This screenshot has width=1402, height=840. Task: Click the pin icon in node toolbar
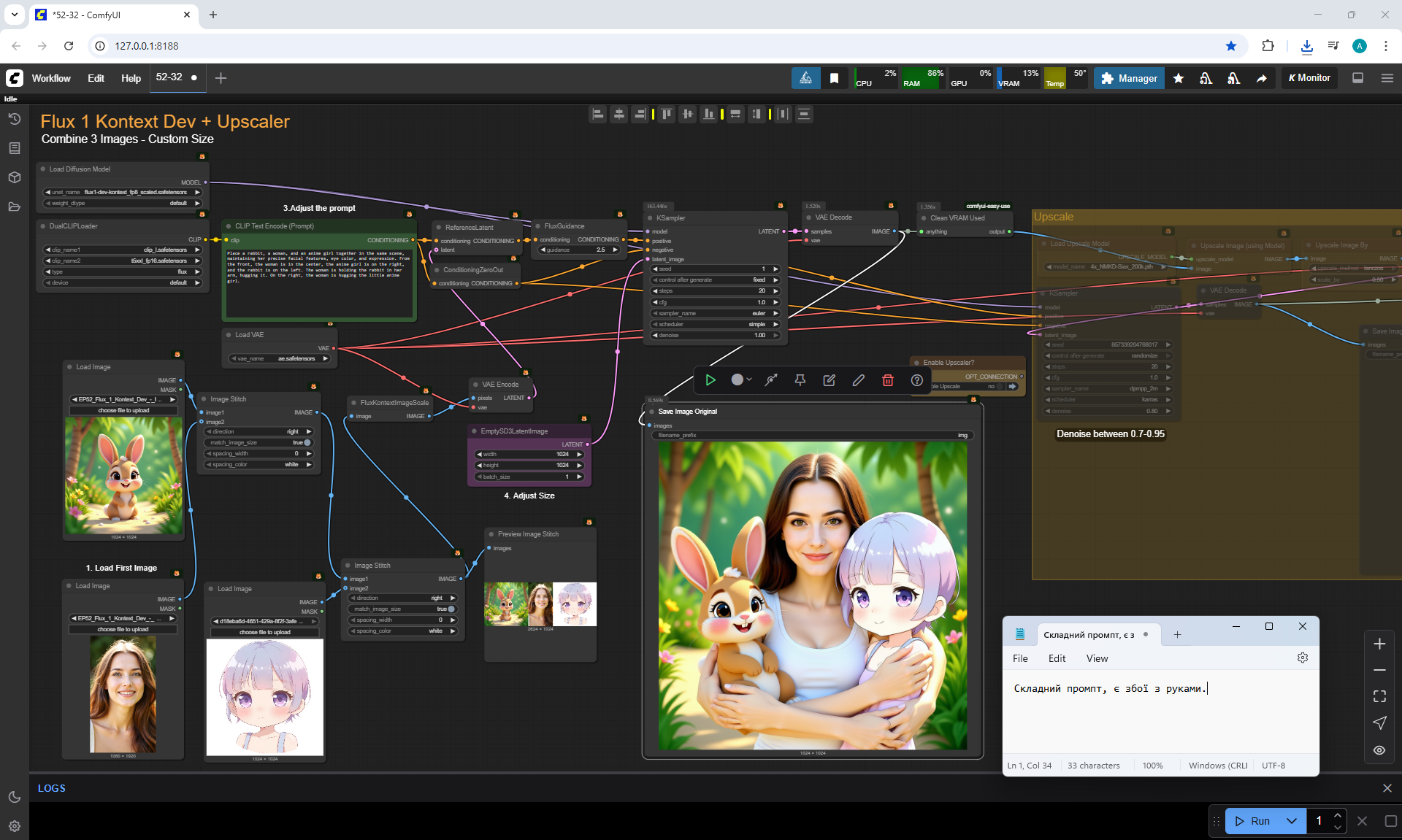coord(800,380)
